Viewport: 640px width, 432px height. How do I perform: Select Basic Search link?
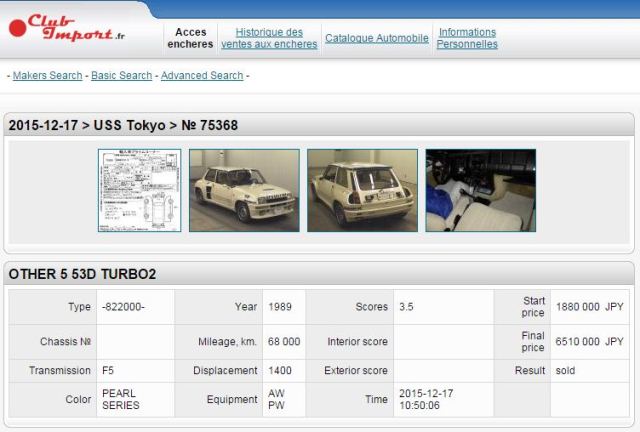pos(122,75)
